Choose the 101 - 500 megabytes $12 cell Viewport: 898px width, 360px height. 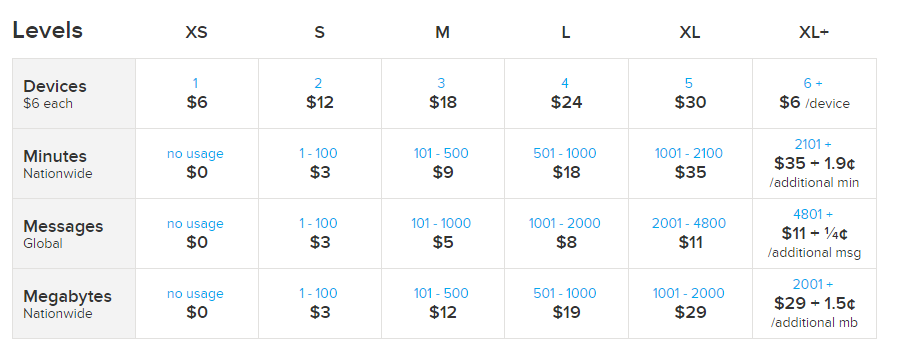[443, 304]
